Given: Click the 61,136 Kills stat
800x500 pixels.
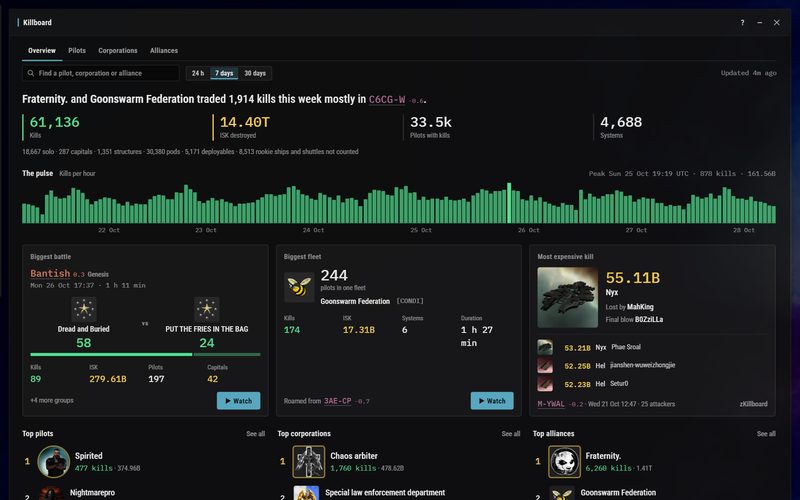Looking at the screenshot, I should (x=55, y=127).
